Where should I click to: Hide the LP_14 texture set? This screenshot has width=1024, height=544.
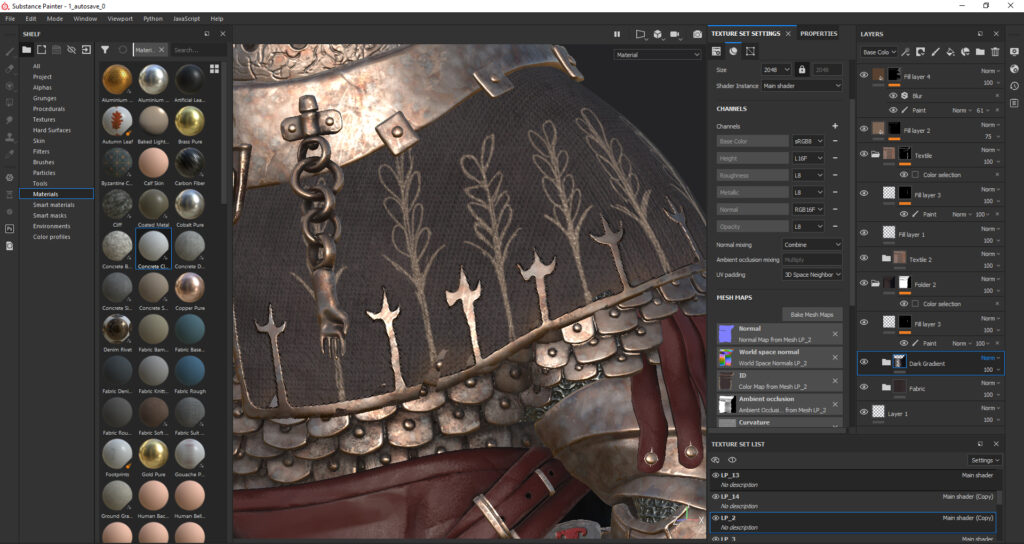[715, 496]
